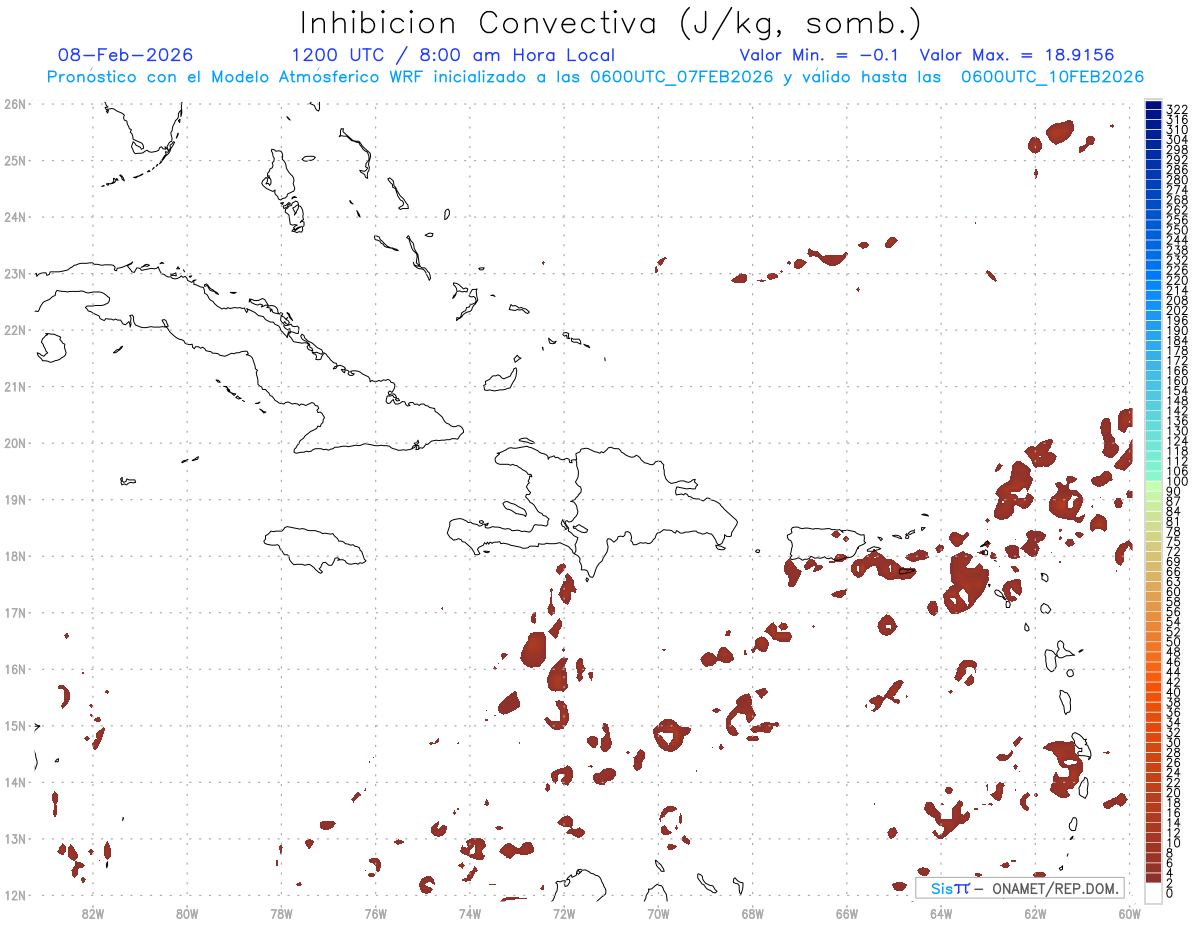Click the legend value '196'
1200x927 pixels.
pos(1176,320)
